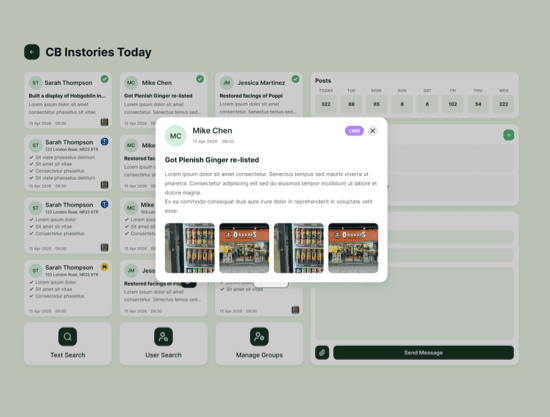The width and height of the screenshot is (550, 417).
Task: Click photo thumbnail on second Sarah Thompson card
Action: tap(104, 185)
